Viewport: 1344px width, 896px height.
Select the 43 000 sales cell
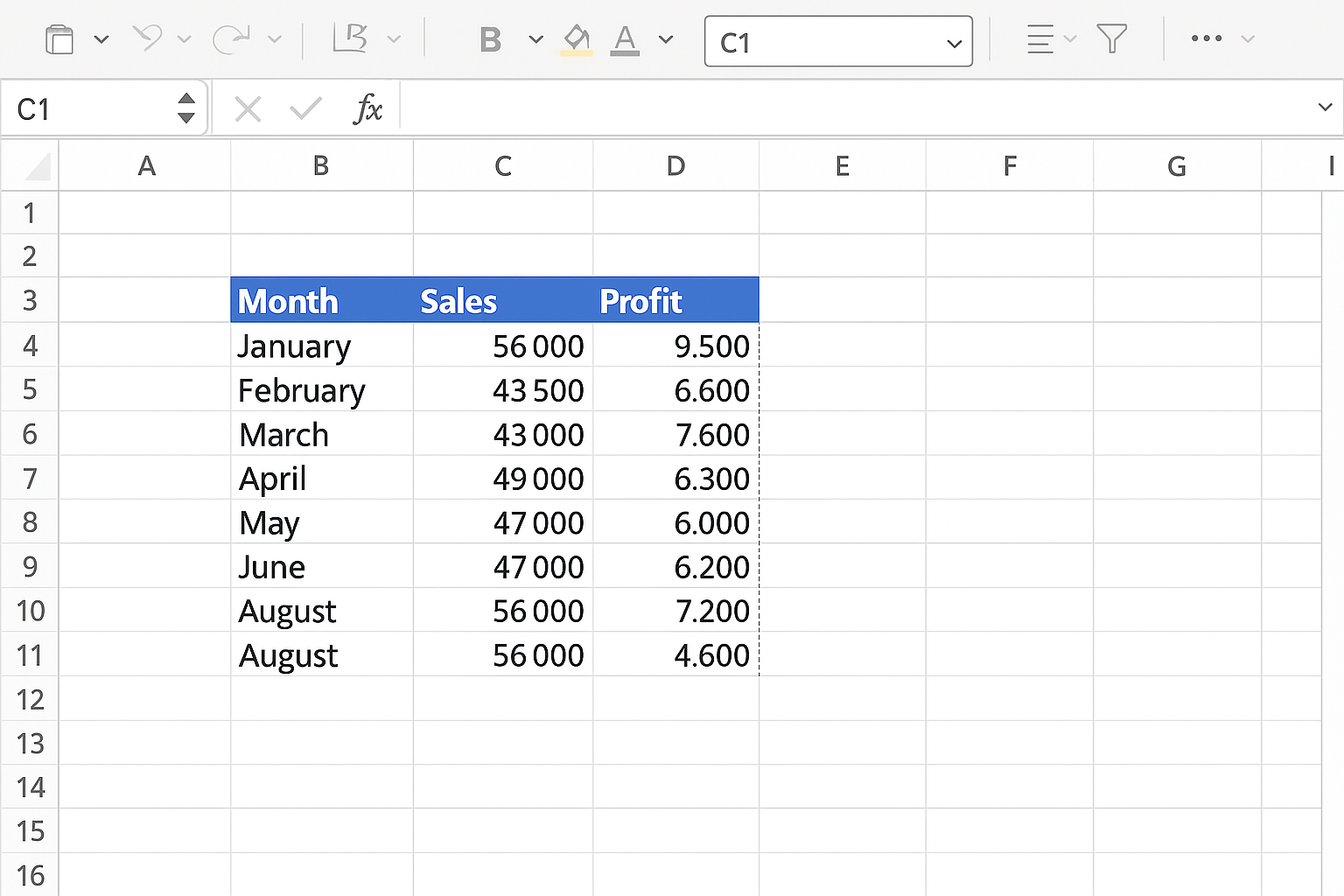tap(503, 434)
